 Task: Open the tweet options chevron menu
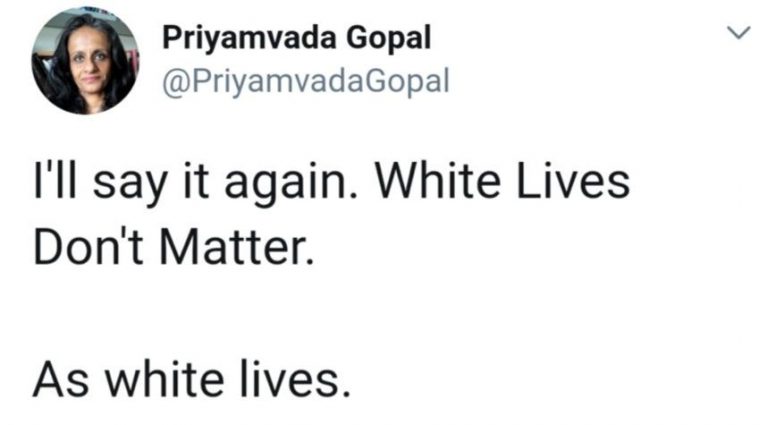736,35
